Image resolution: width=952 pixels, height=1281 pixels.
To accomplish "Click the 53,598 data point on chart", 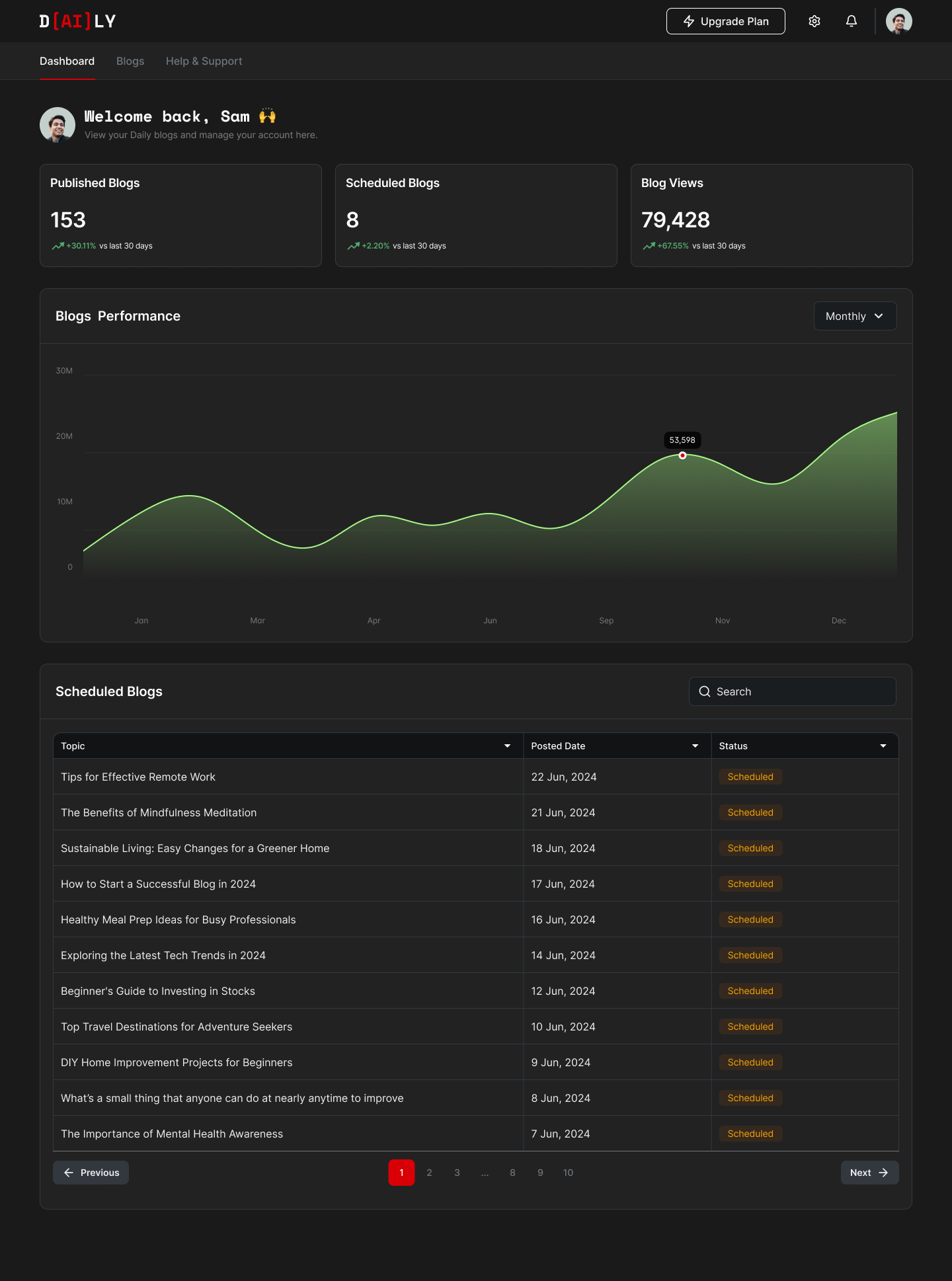I will coord(682,455).
